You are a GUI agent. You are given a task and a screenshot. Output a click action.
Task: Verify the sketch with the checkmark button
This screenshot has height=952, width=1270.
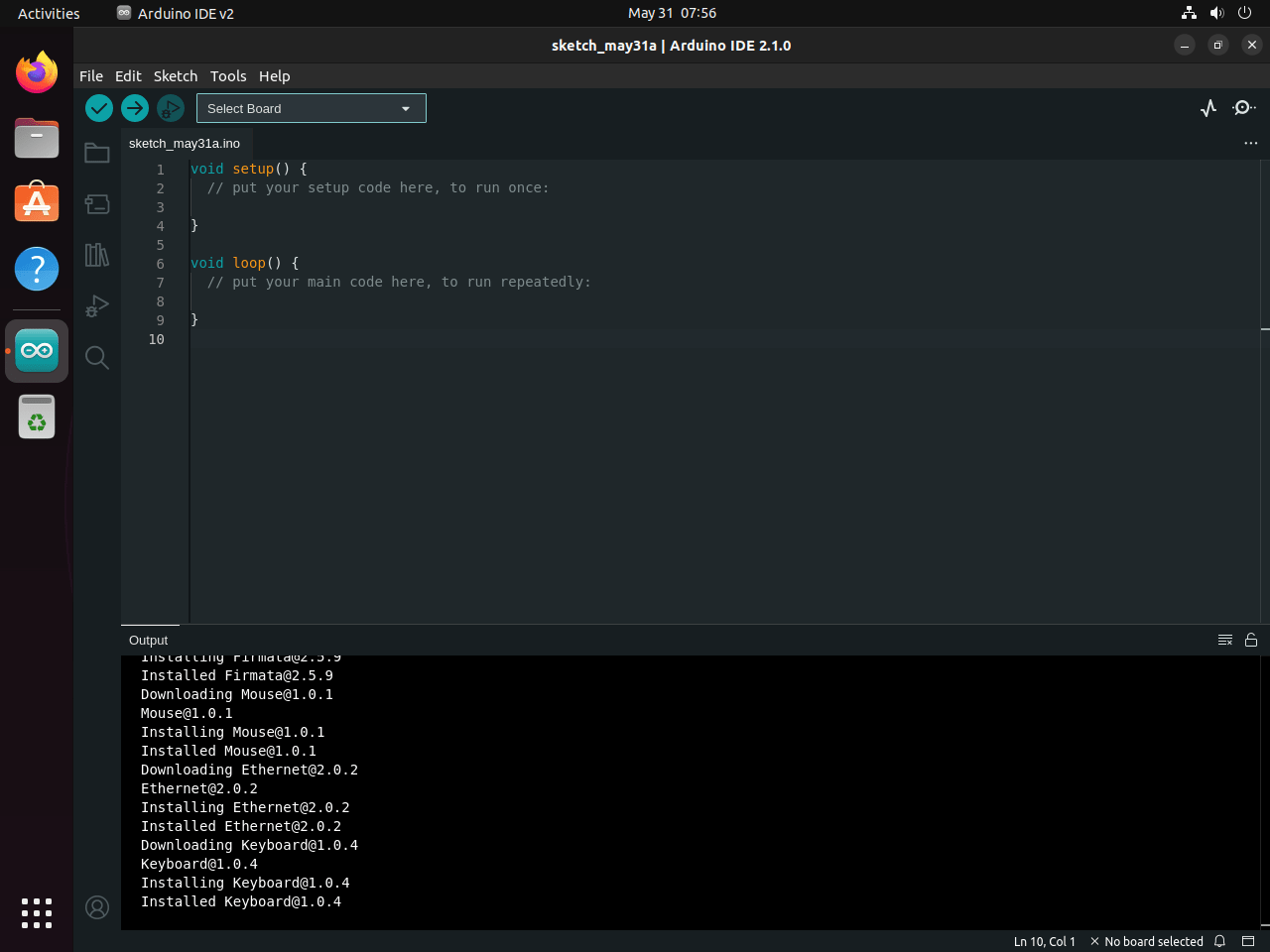(98, 108)
